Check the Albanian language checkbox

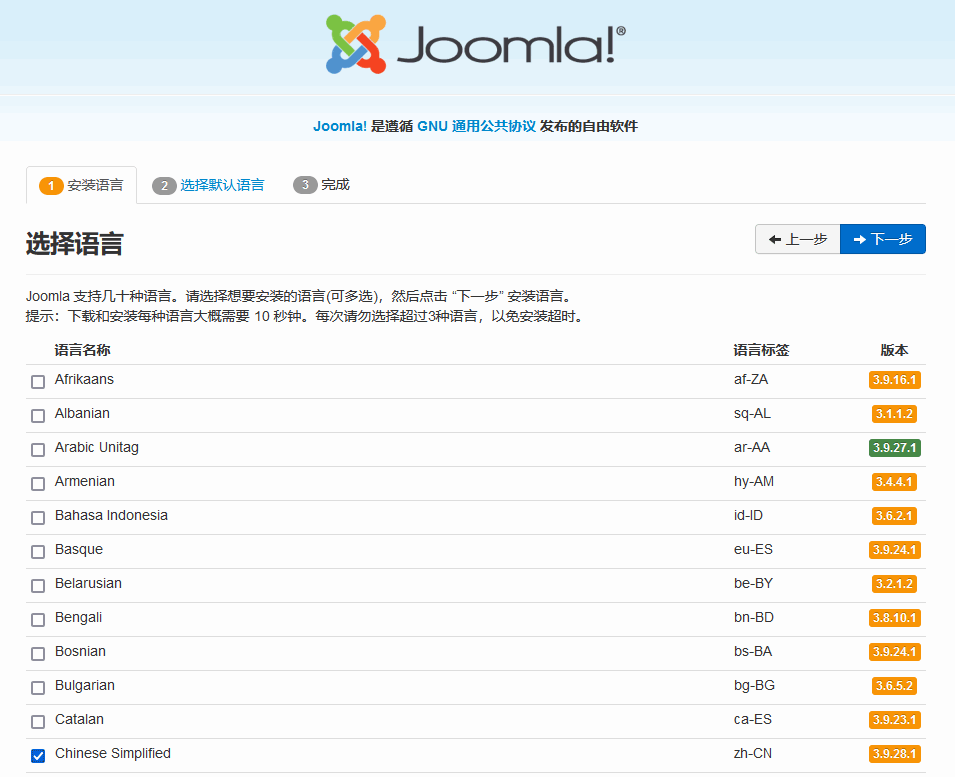38,416
